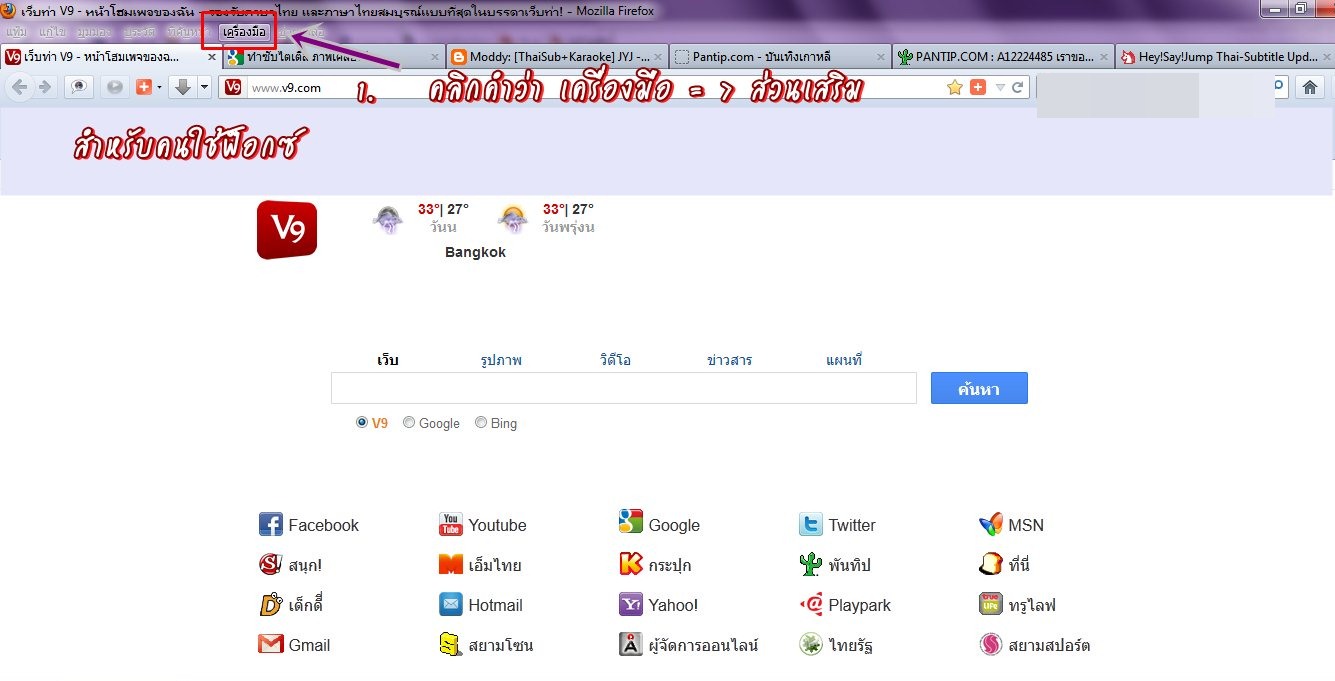The width and height of the screenshot is (1335, 681).
Task: Open Youtube shortcut
Action: coord(482,525)
